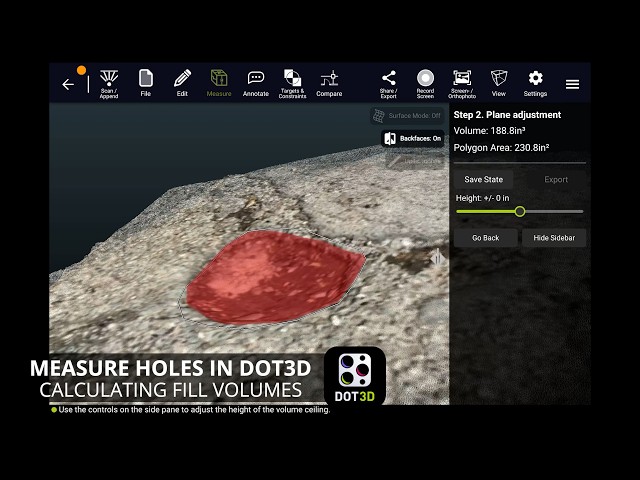Click the Volume: 188.8in³ readout
This screenshot has width=640, height=480.
[x=489, y=131]
